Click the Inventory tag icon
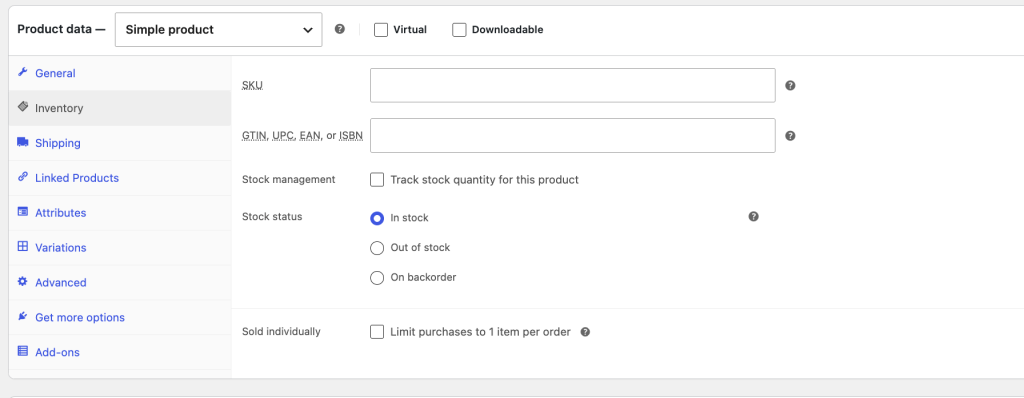Screen dimensions: 1024x398 23,107
